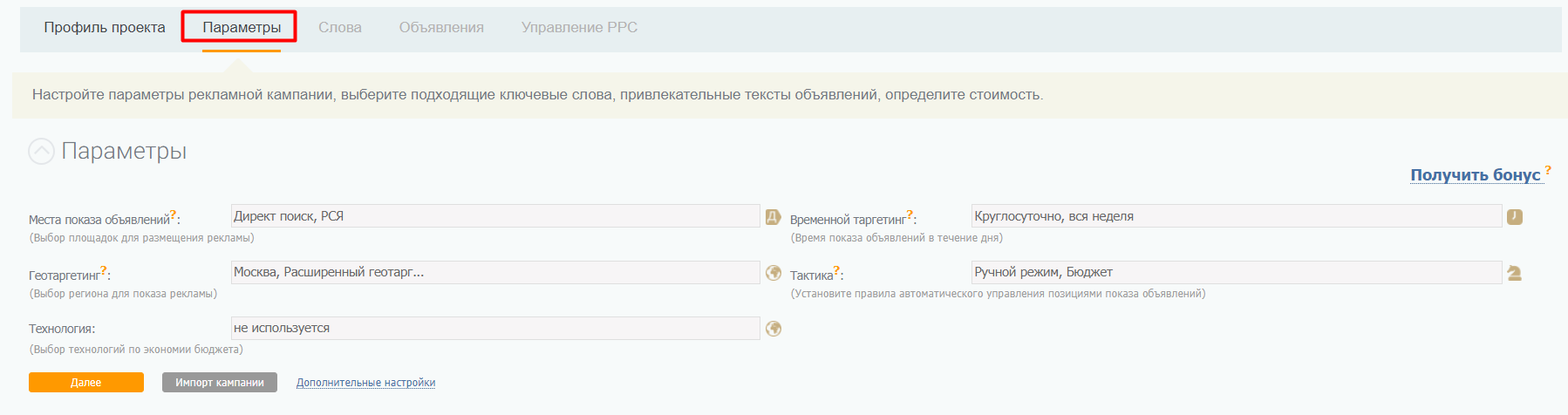The image size is (1568, 415).
Task: Click the Импорт кампании button
Action: point(220,383)
